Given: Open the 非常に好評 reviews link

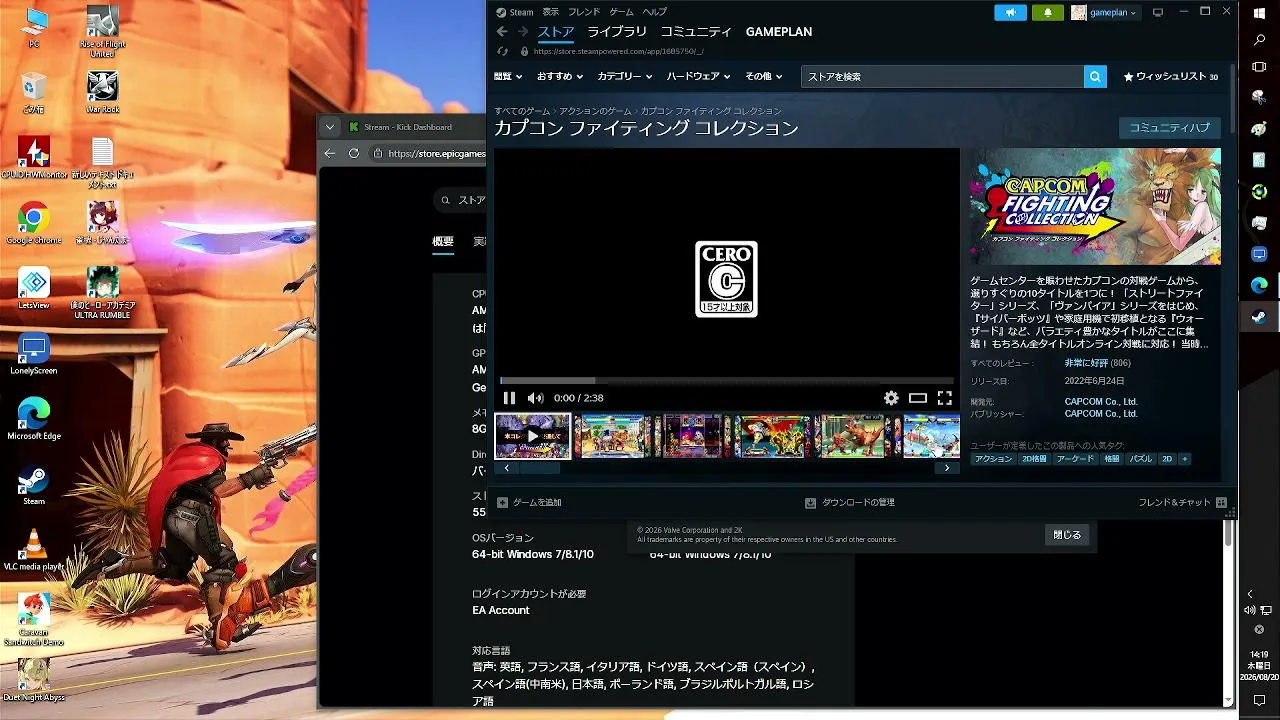Looking at the screenshot, I should (1085, 363).
